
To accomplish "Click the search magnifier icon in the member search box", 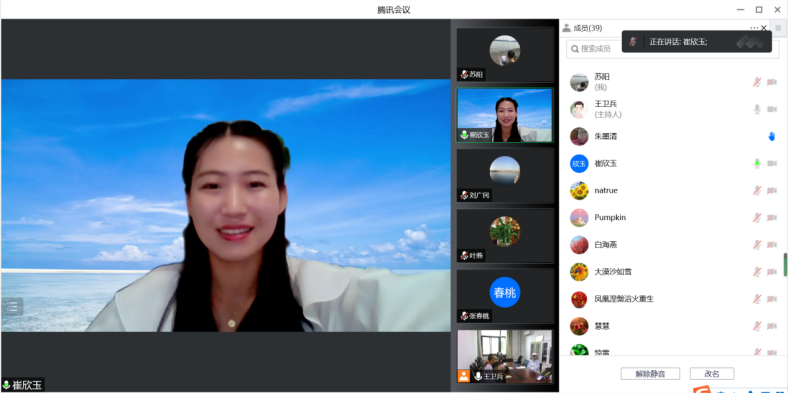I will point(575,49).
